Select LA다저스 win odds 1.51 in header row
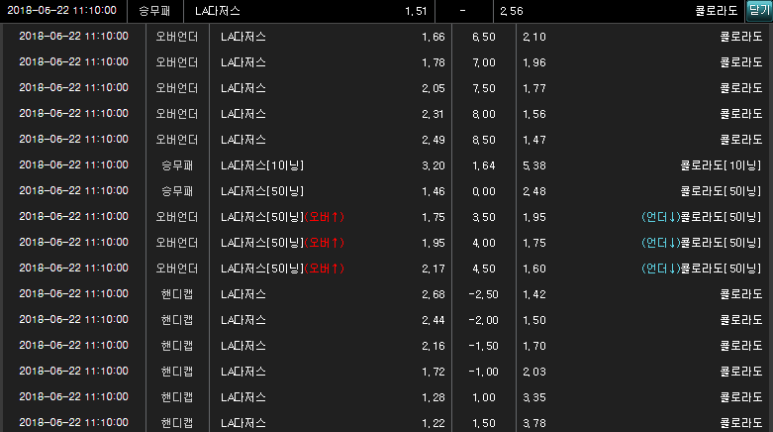Image resolution: width=773 pixels, height=432 pixels. (309, 11)
